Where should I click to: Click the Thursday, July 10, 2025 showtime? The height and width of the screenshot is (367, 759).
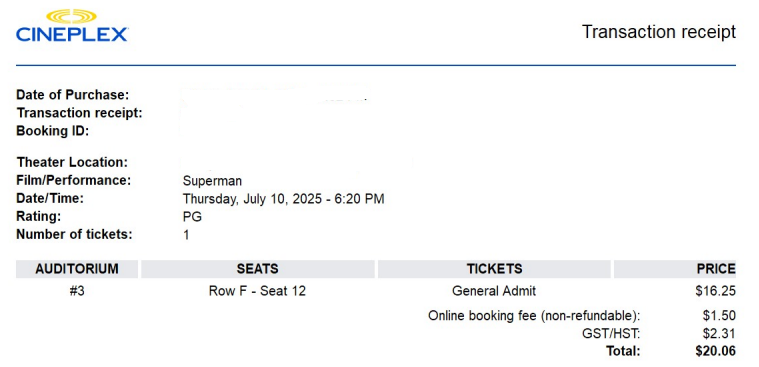click(283, 199)
